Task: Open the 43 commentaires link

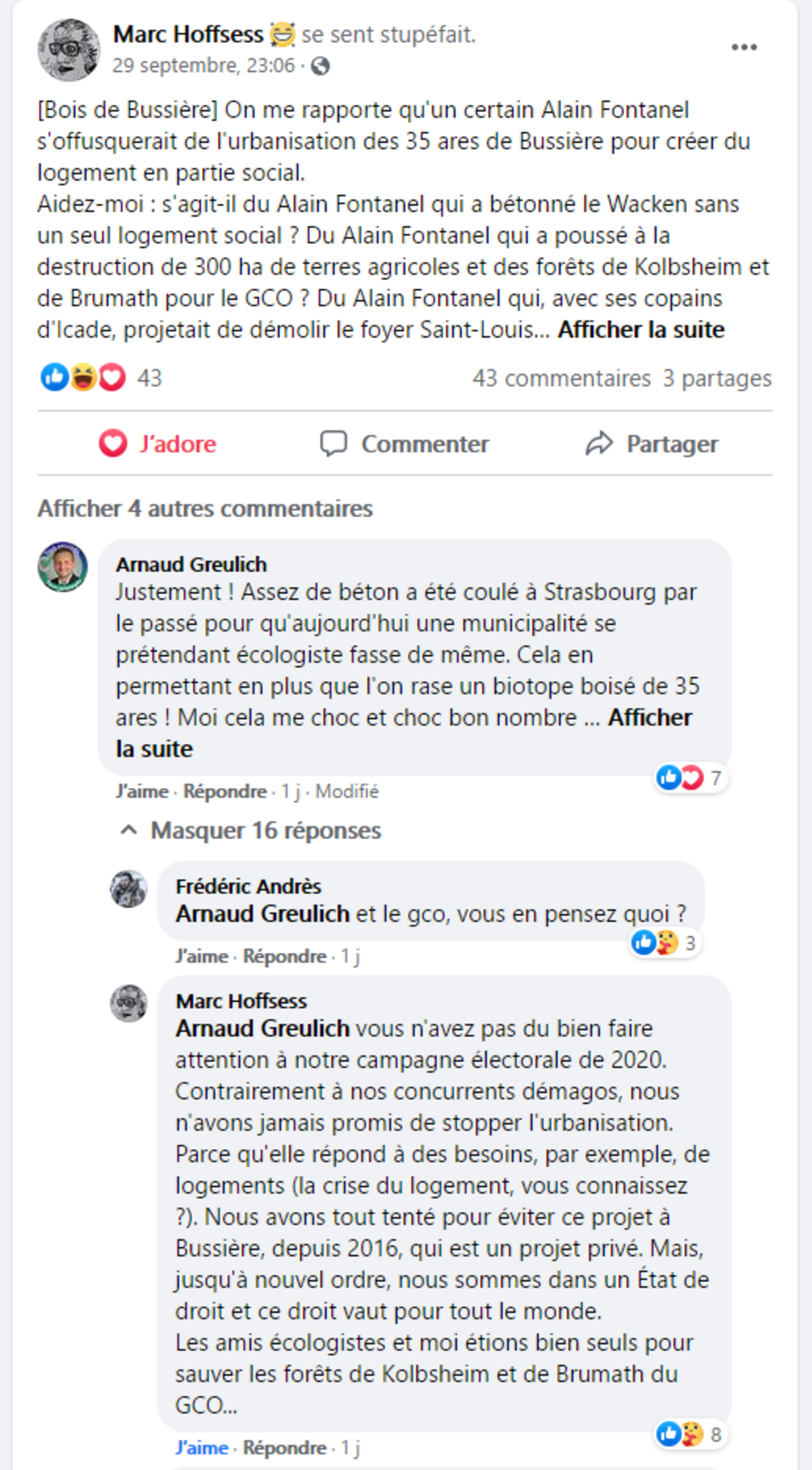Action: click(561, 378)
